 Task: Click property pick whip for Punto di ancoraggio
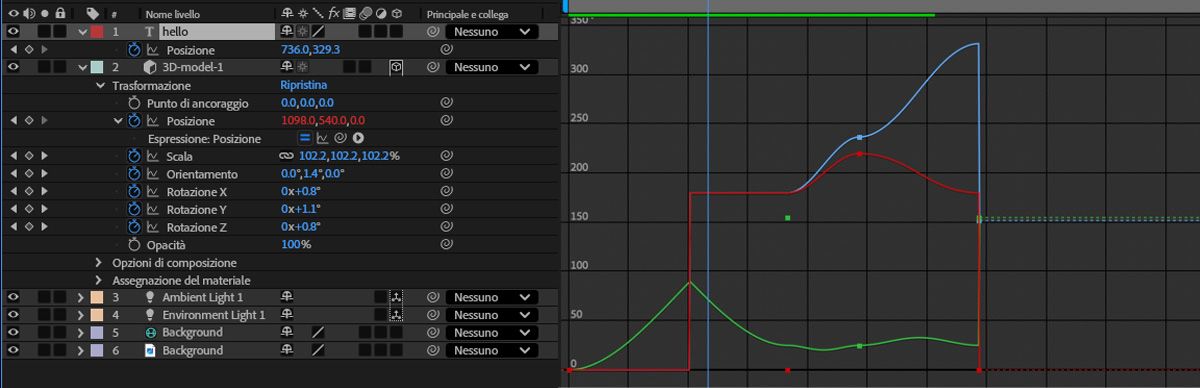click(446, 103)
